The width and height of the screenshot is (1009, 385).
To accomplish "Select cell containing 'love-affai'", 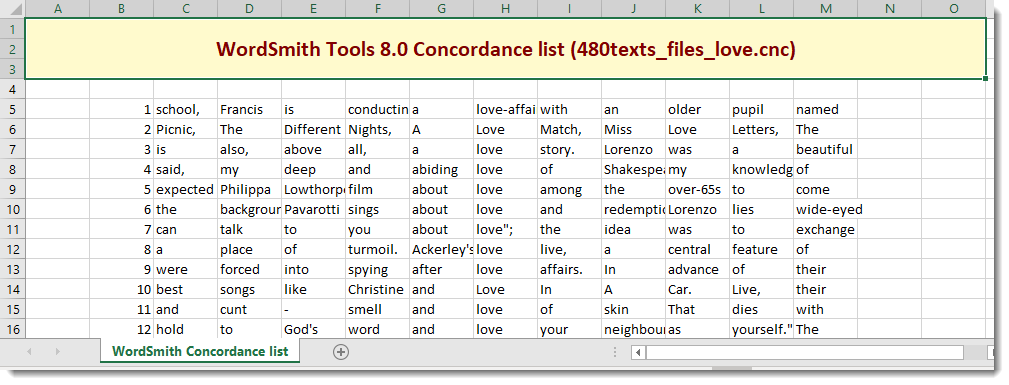I will (506, 109).
